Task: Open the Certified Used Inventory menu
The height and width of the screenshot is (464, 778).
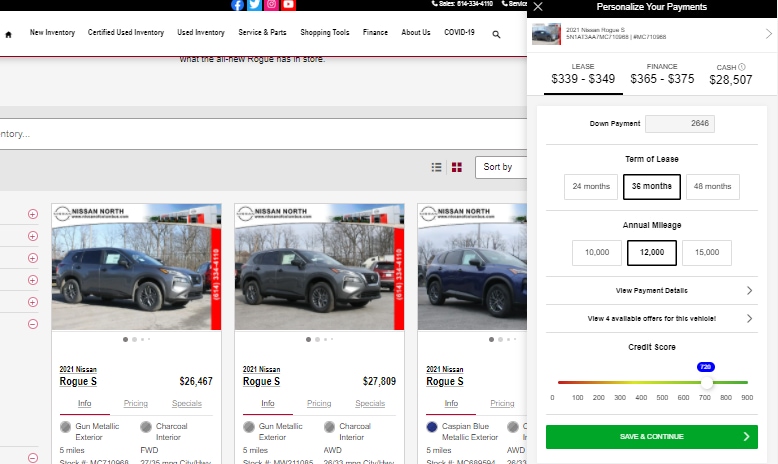Action: [126, 32]
